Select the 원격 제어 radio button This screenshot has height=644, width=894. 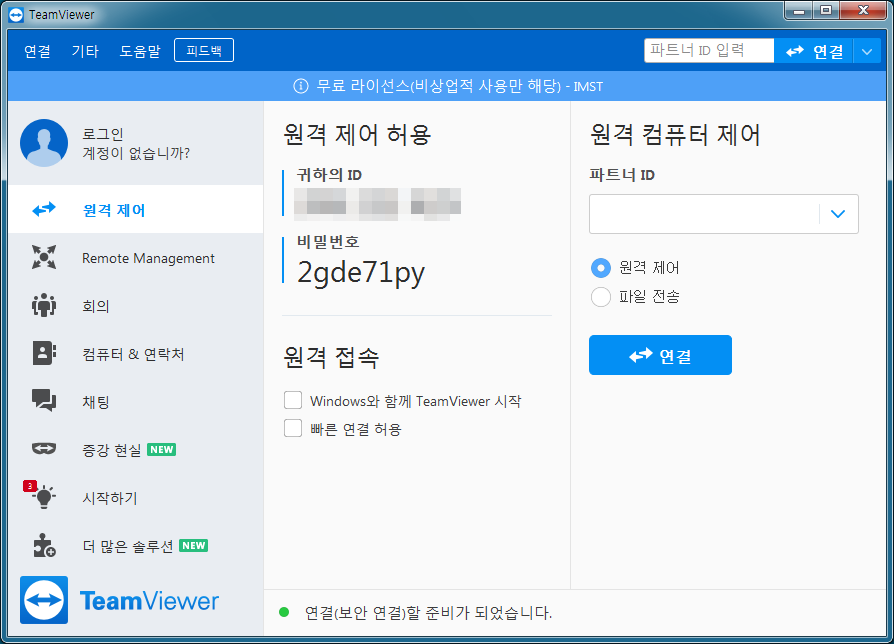[601, 268]
